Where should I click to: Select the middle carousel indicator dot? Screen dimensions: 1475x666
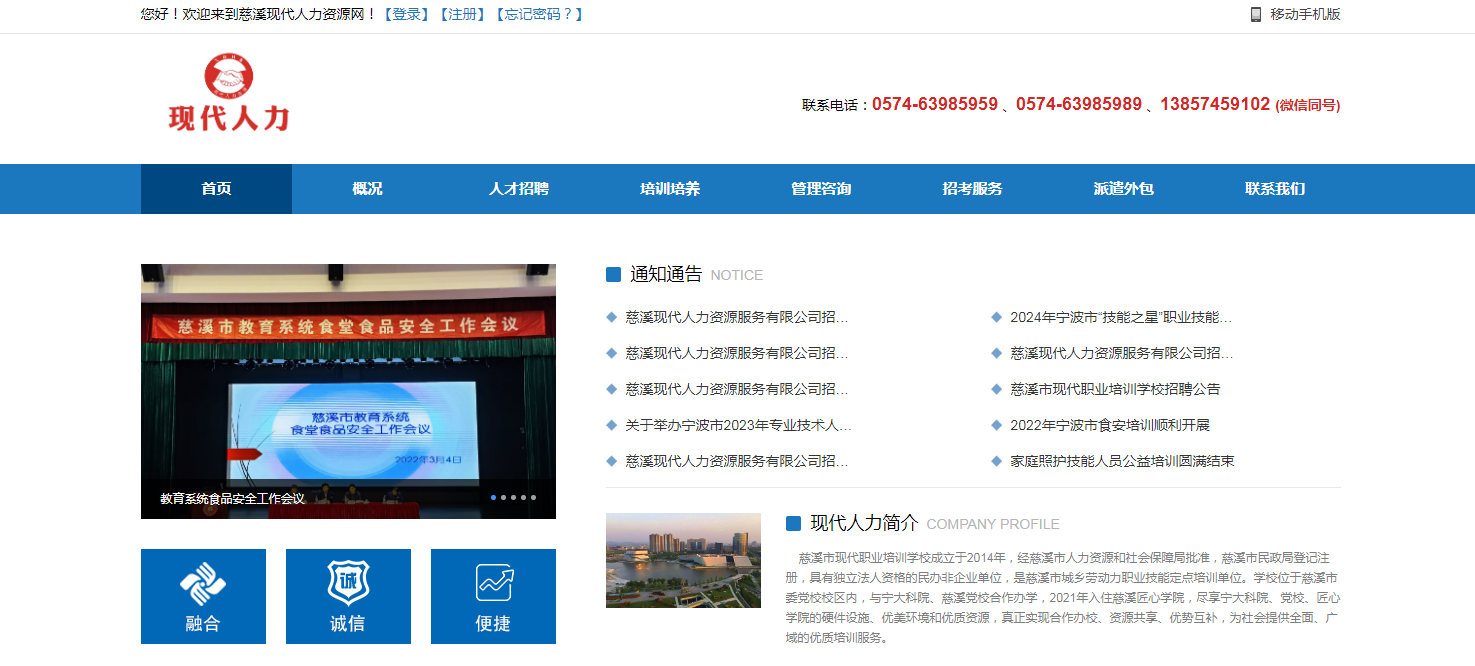click(x=513, y=497)
